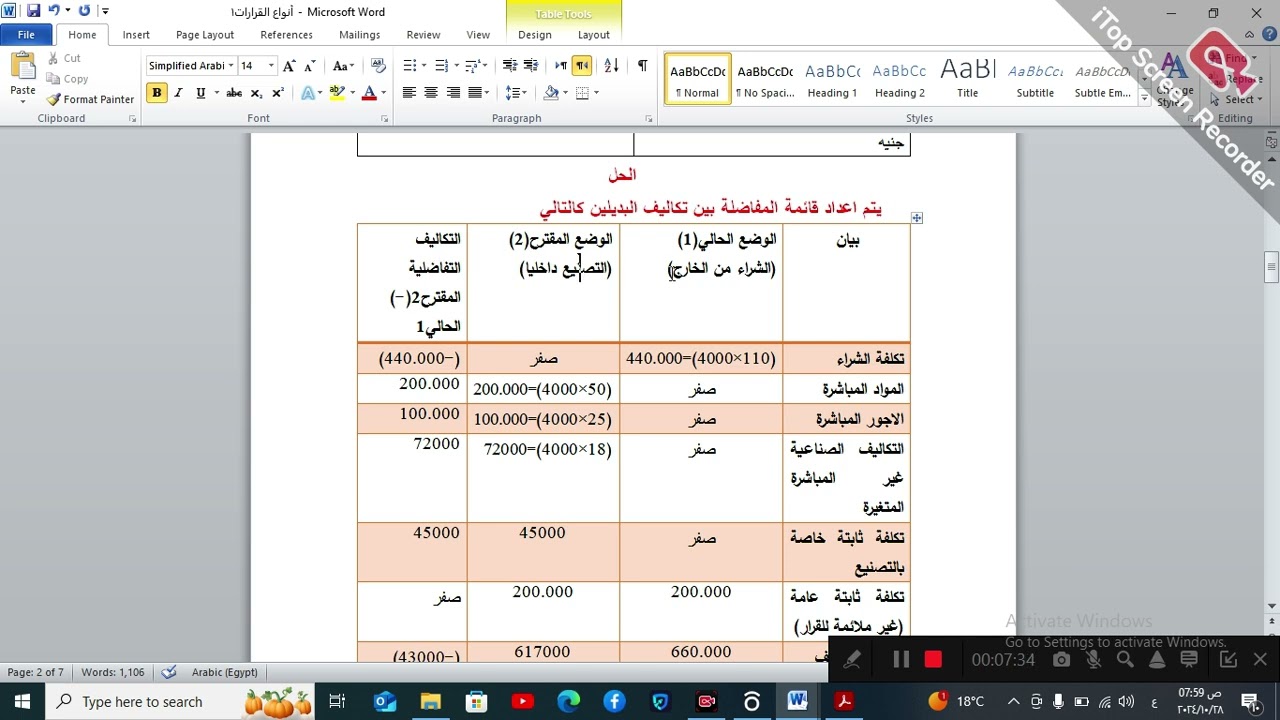Apply the Title style

[x=967, y=79]
